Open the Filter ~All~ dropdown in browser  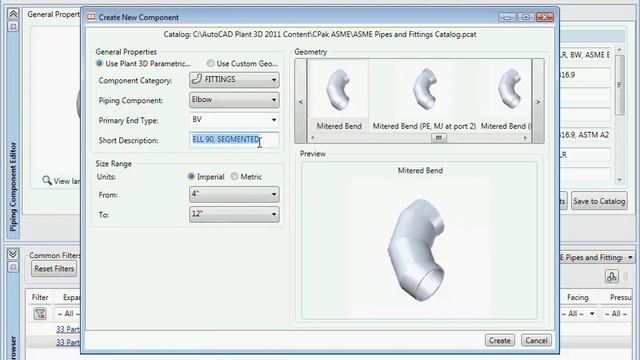69,313
